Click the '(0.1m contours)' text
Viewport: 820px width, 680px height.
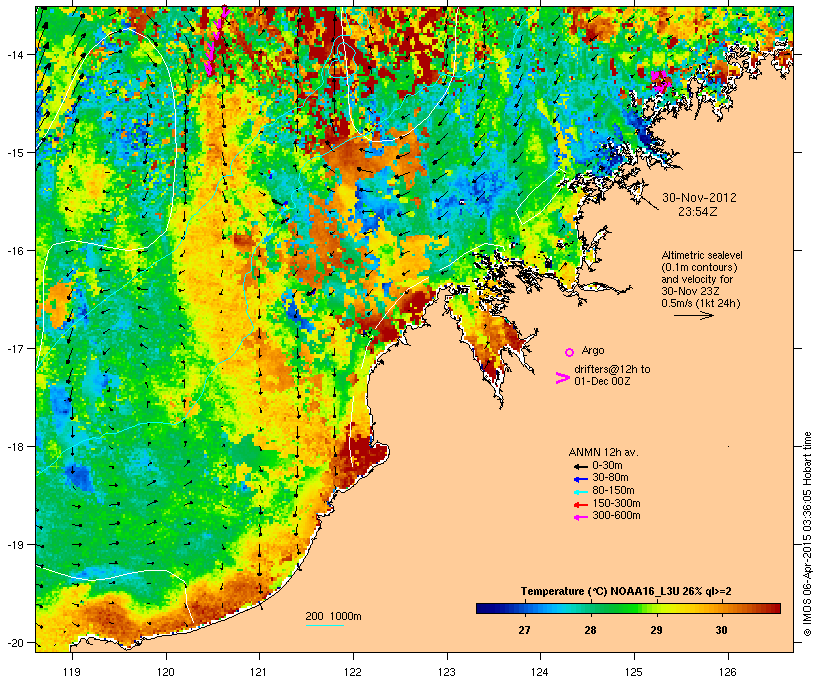point(699,267)
